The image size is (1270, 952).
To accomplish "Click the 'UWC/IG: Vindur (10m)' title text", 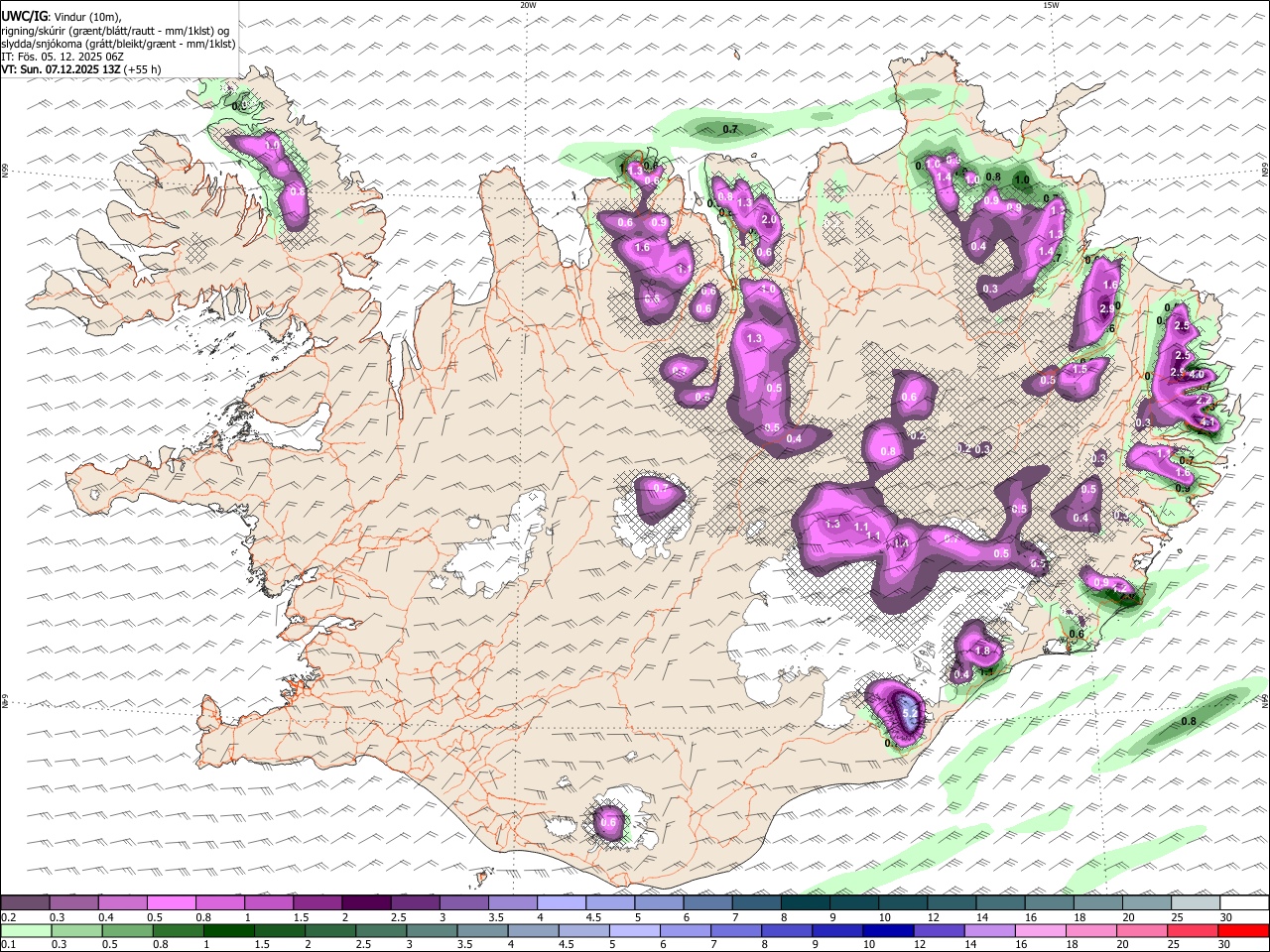I will point(61,17).
